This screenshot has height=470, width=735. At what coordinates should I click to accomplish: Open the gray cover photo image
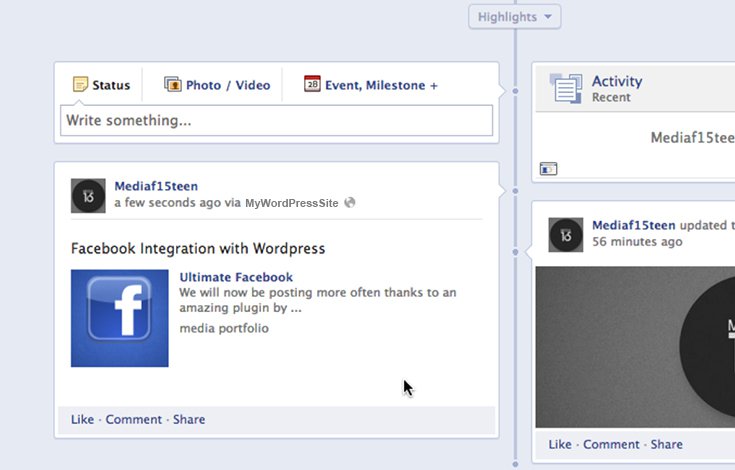tap(635, 347)
